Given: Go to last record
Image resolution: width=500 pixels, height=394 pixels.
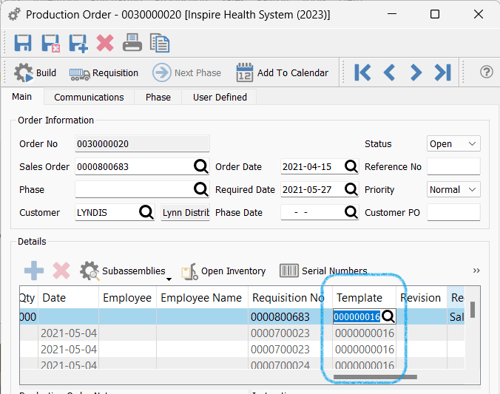Looking at the screenshot, I should [x=443, y=72].
